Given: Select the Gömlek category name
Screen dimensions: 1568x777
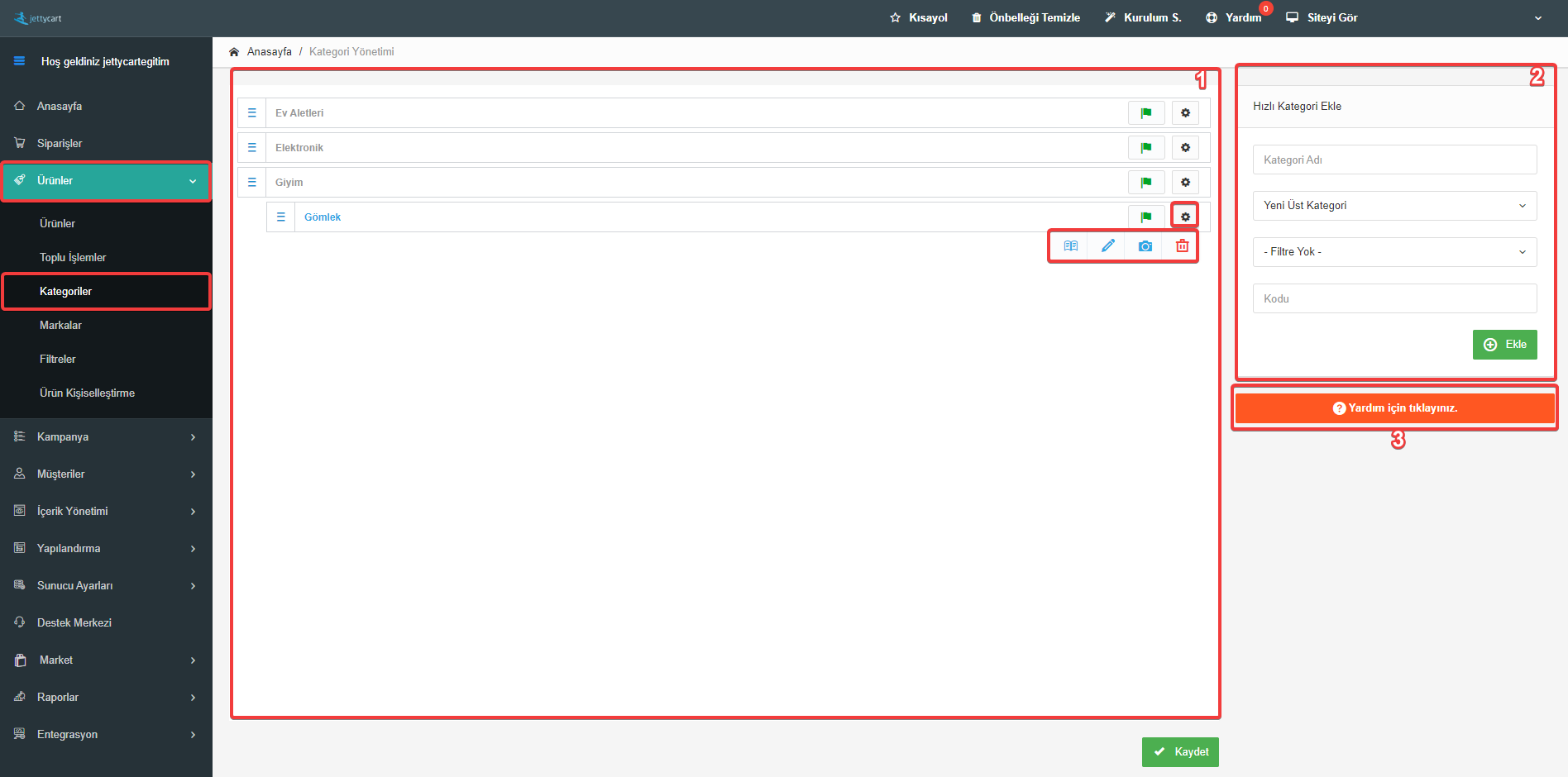Looking at the screenshot, I should click(x=323, y=217).
